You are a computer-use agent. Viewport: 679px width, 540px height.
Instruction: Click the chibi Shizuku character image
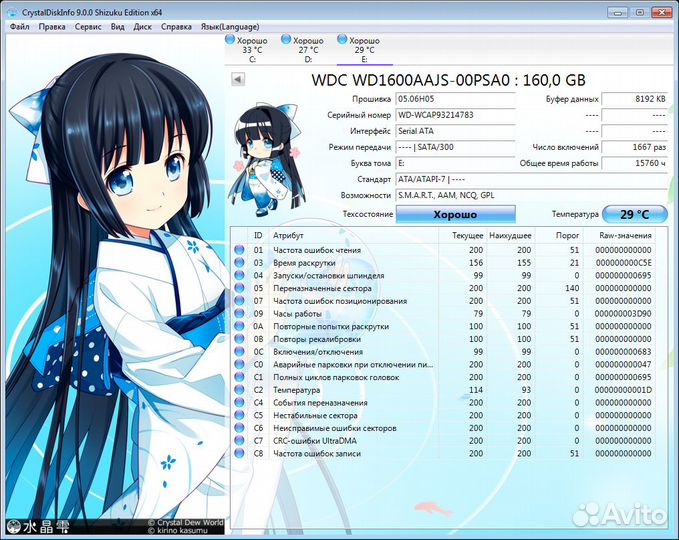(267, 159)
